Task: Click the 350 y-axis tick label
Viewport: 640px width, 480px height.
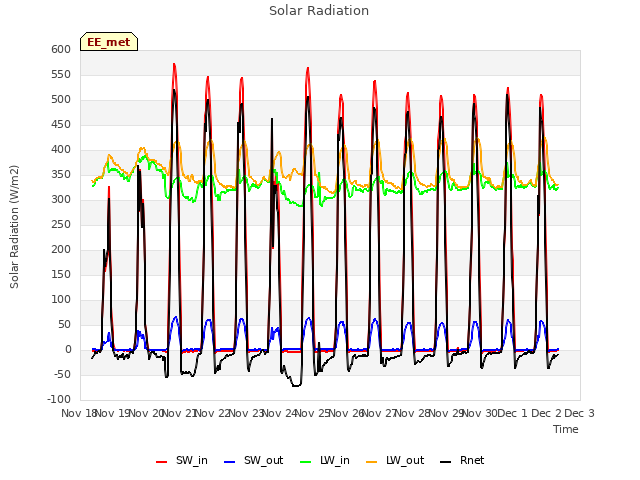Action: click(61, 174)
